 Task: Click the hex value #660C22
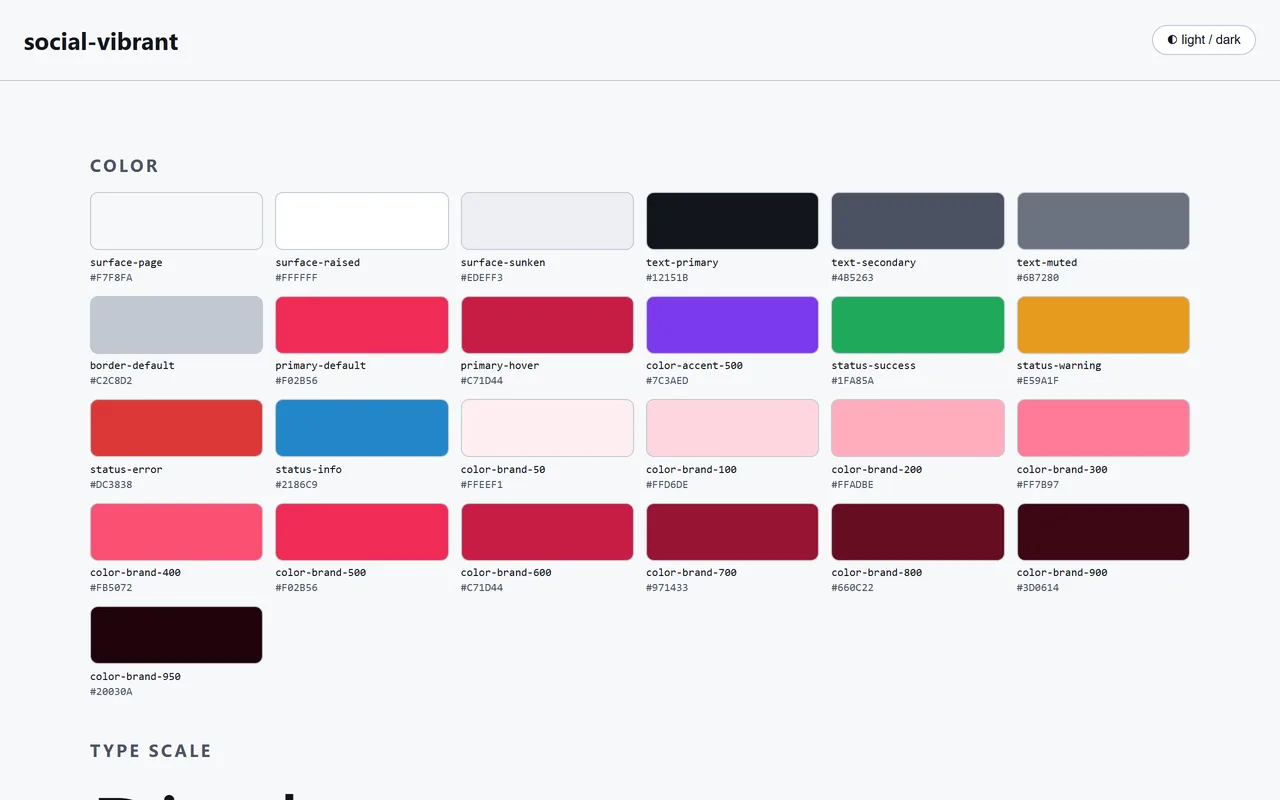click(853, 588)
